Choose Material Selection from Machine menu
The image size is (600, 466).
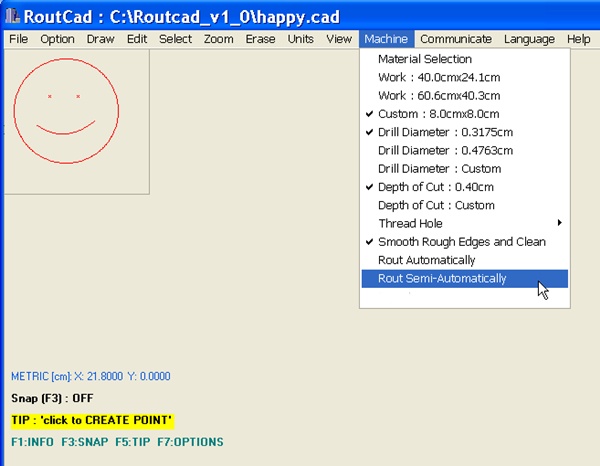tap(465, 59)
